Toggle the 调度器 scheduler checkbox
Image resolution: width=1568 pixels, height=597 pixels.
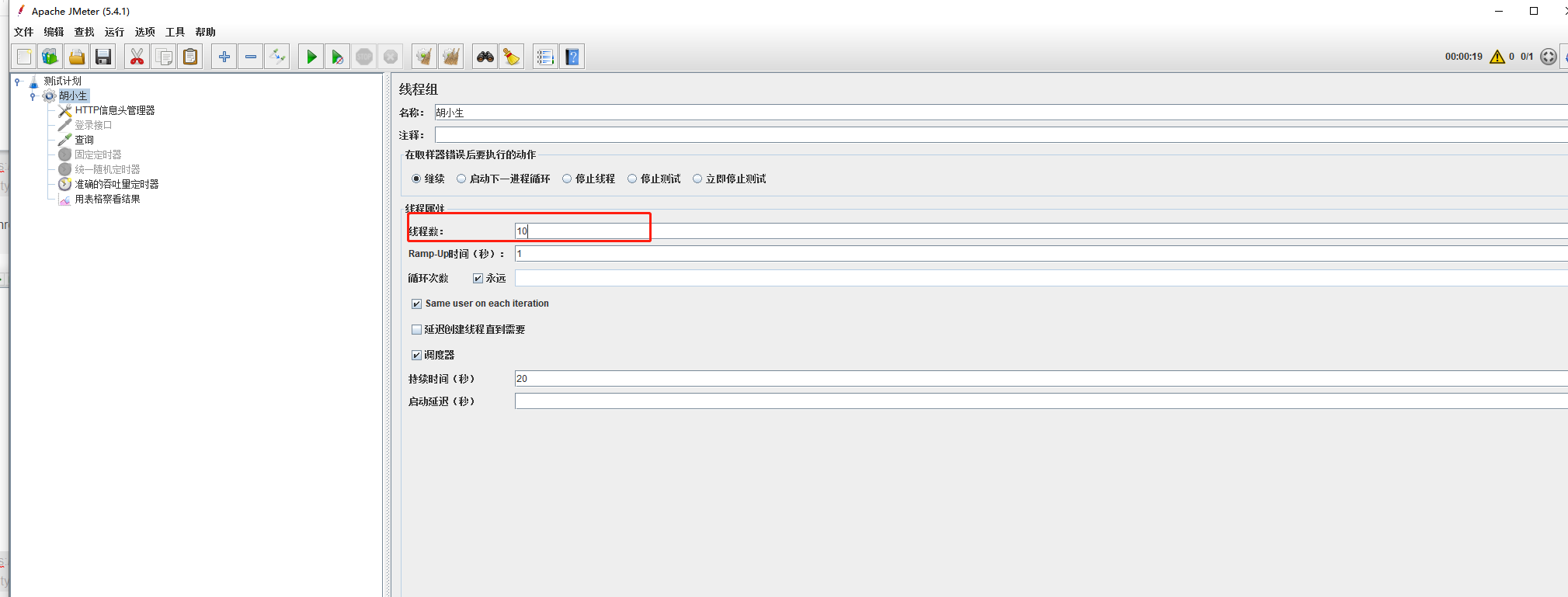pyautogui.click(x=416, y=355)
